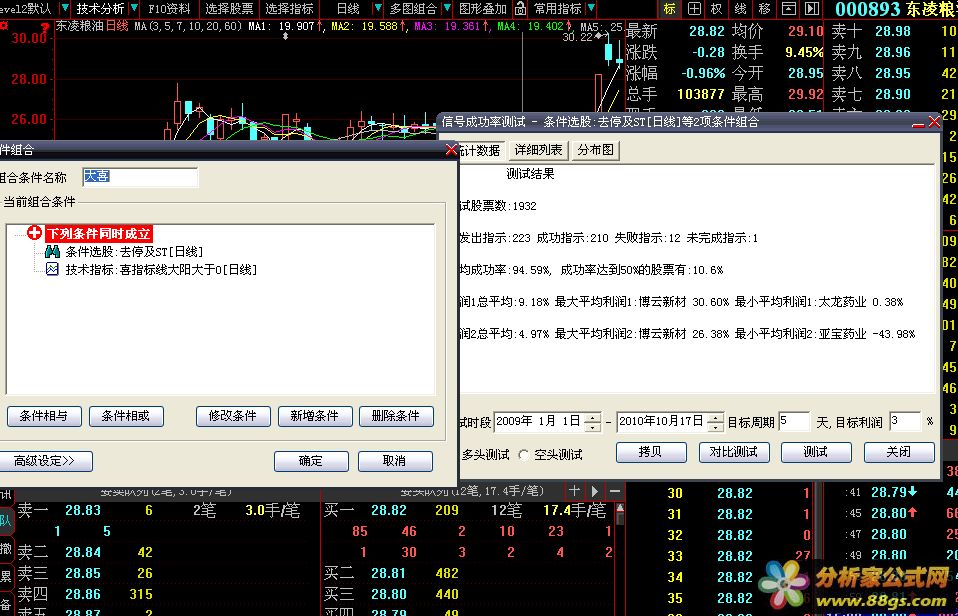Open the dropdown arrow after 技术分析
The image size is (958, 616).
coord(134,9)
